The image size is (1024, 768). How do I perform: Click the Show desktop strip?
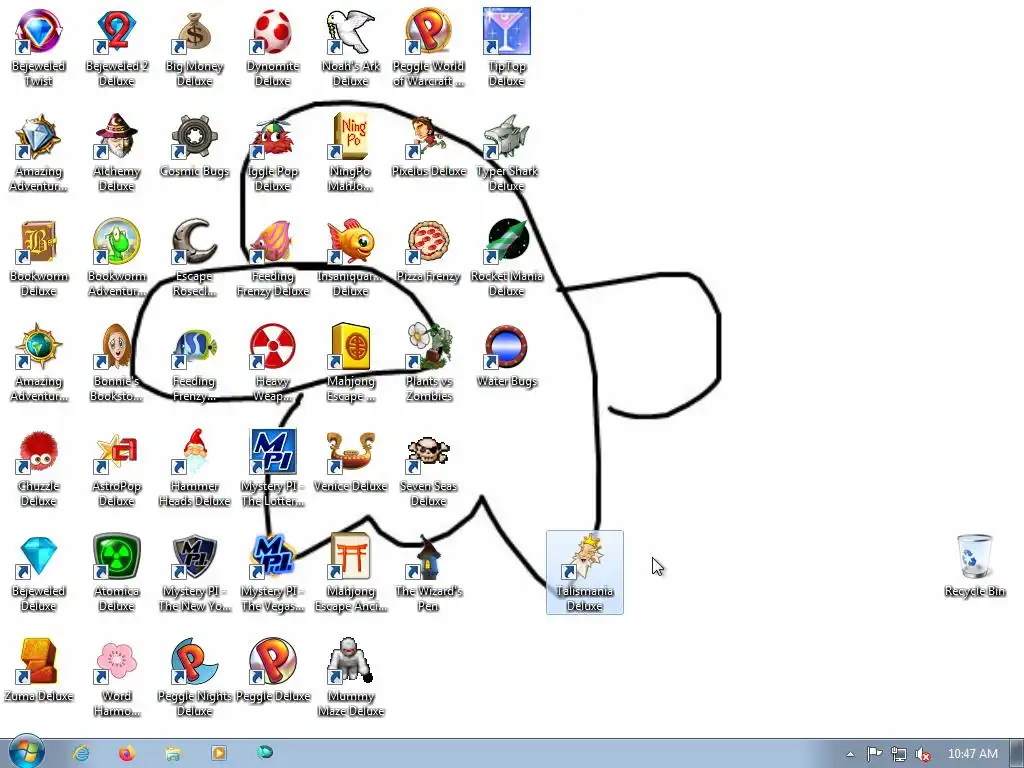[x=1017, y=754]
